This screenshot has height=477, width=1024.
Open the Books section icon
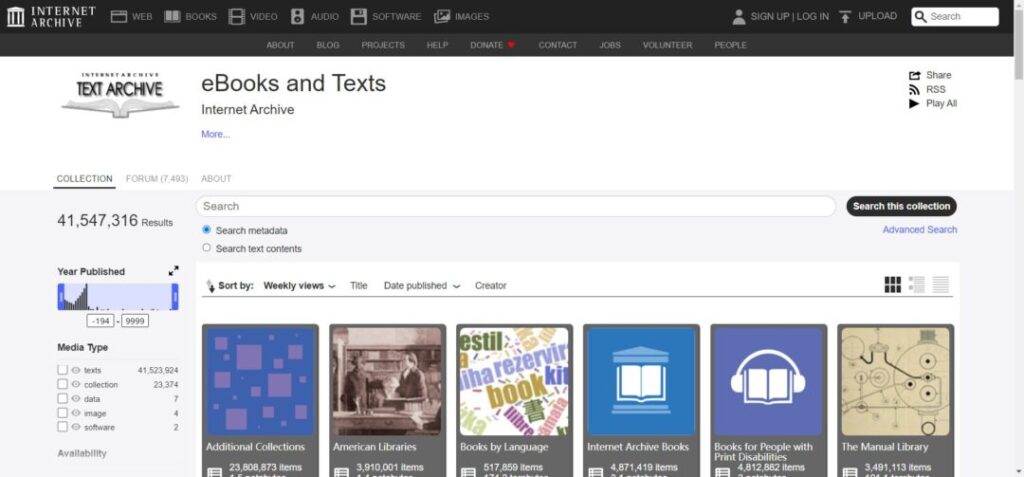click(x=172, y=16)
